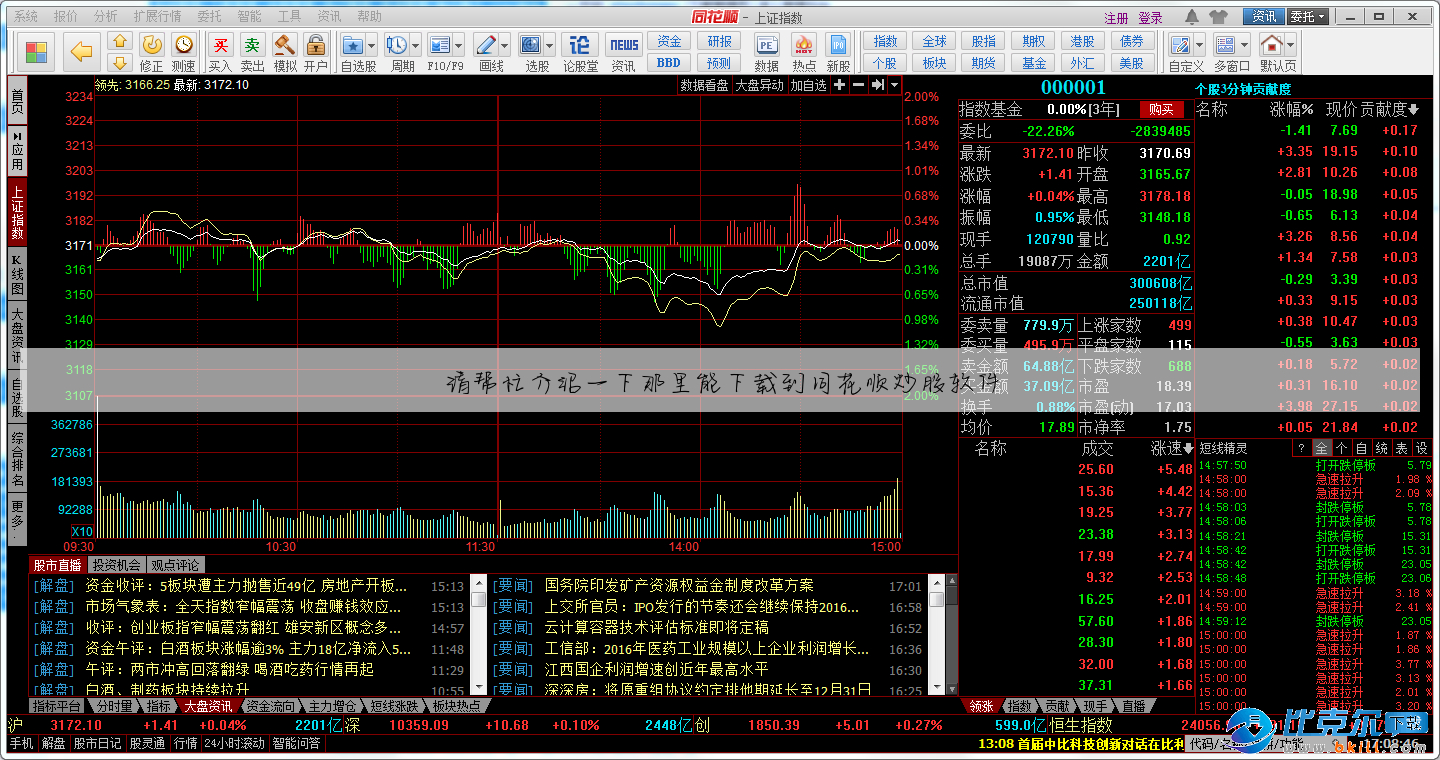
Task: Open the 周期 clock period icon
Action: coord(397,45)
